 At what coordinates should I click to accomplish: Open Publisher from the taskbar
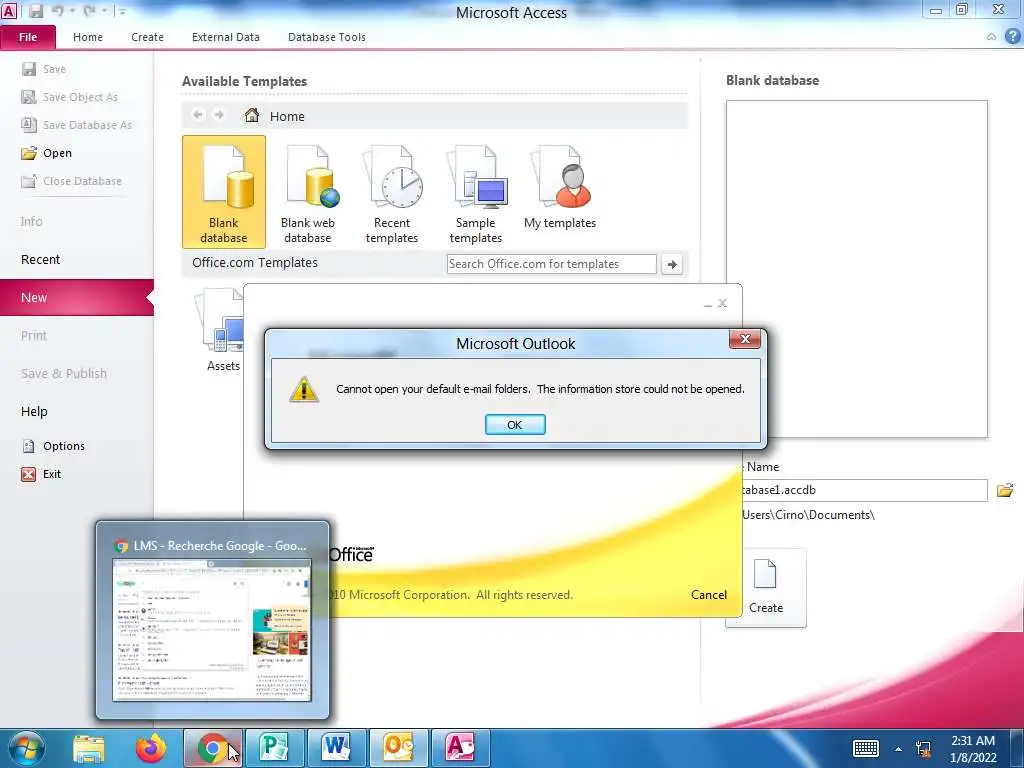coord(274,748)
